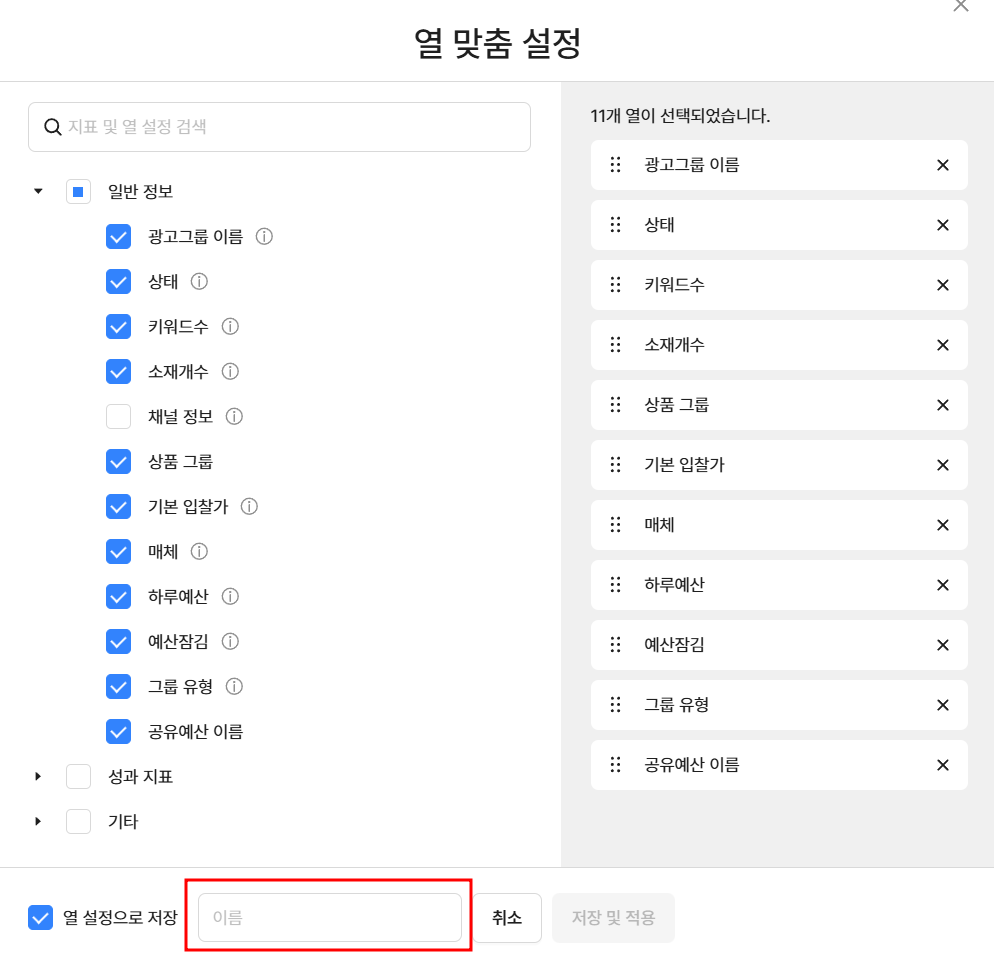994x953 pixels.
Task: Check the 성과 지표 group checkbox
Action: click(x=79, y=777)
